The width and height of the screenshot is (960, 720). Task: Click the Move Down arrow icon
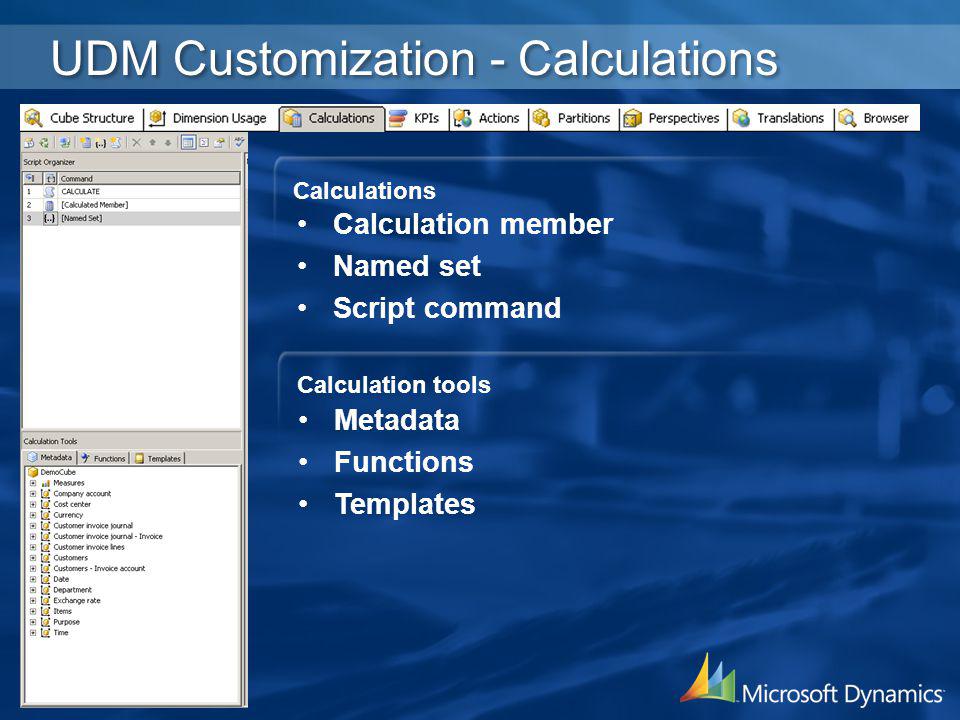pos(168,143)
